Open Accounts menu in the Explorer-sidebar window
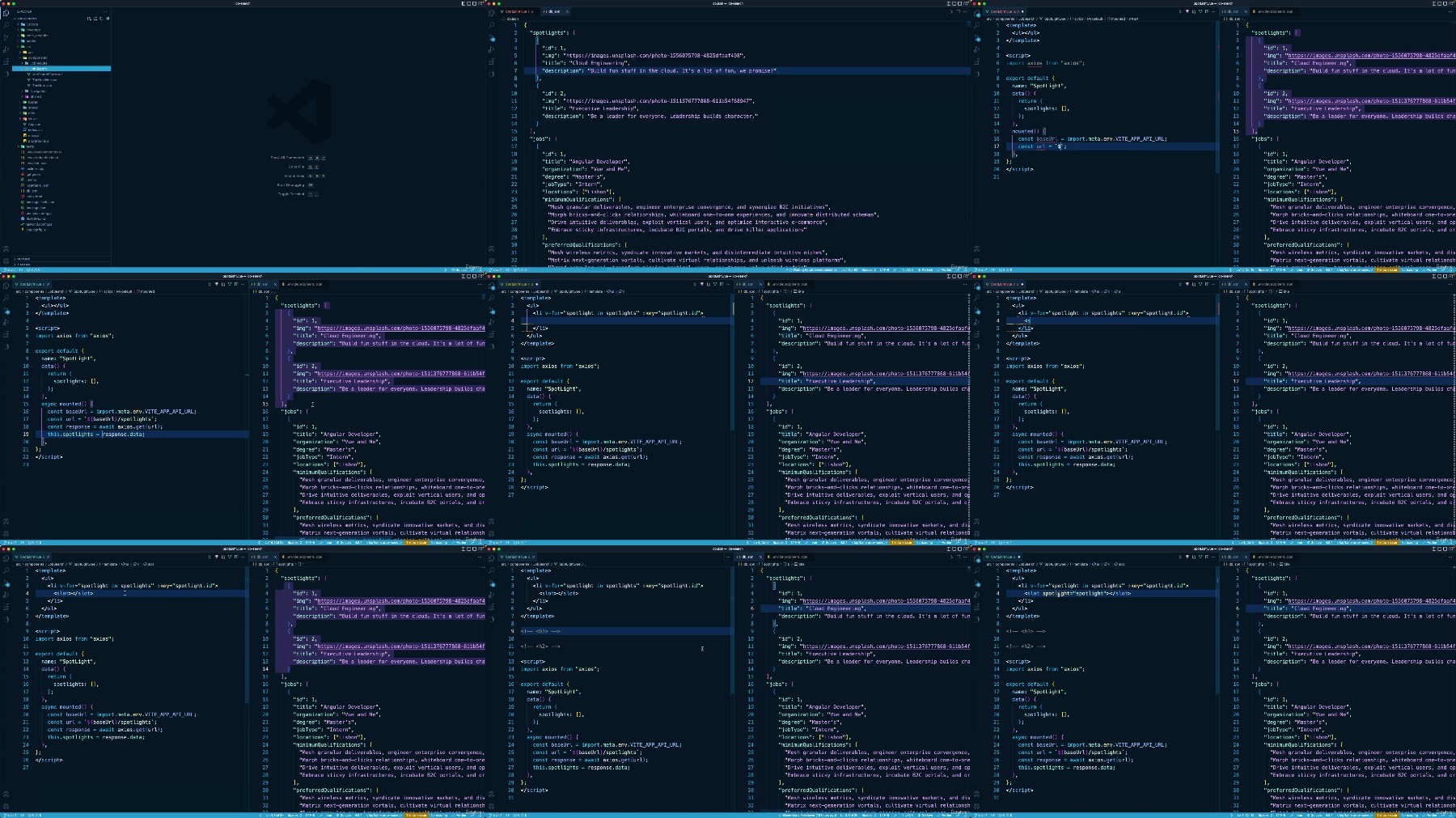This screenshot has height=818, width=1456. (6, 249)
